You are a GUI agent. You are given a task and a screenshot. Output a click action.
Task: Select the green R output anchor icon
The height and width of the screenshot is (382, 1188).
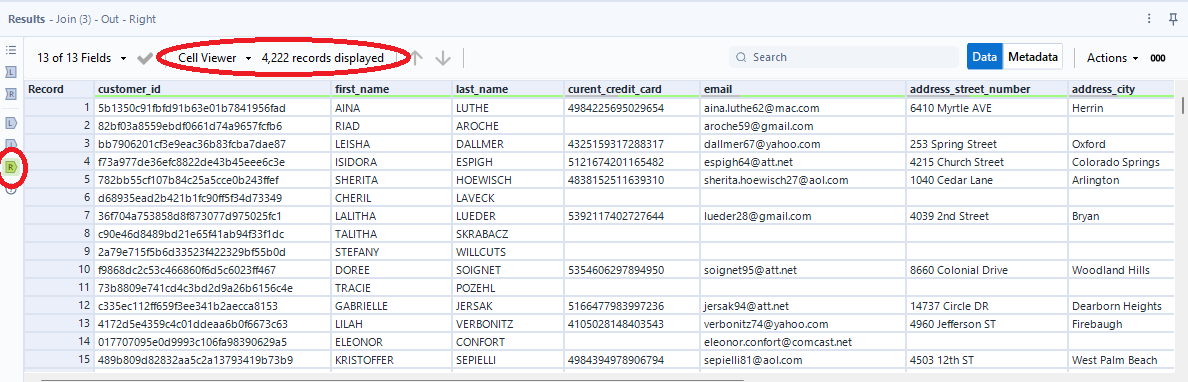click(11, 166)
